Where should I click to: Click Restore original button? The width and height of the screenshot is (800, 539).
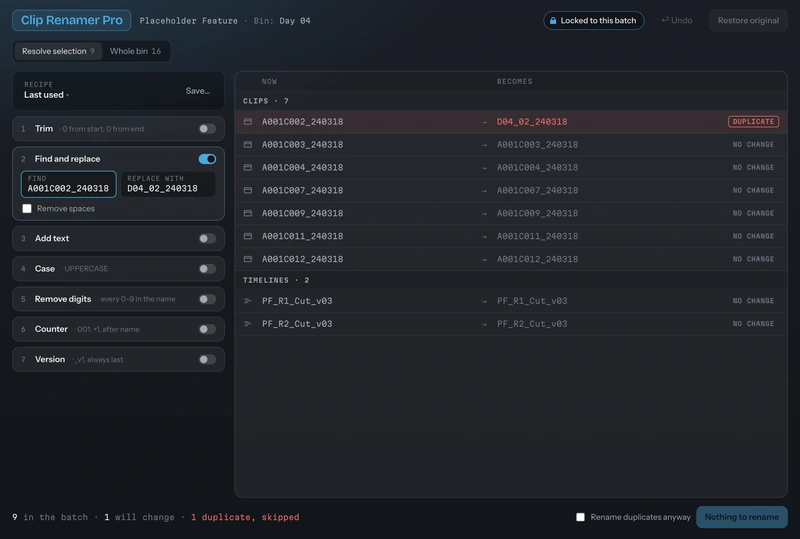[x=748, y=20]
